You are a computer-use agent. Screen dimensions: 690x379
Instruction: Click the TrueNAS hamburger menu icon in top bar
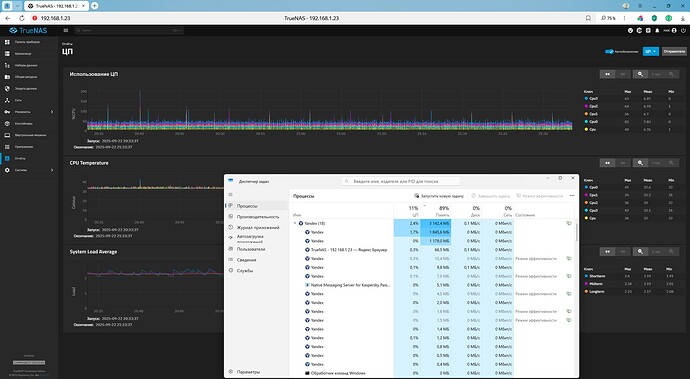coord(66,30)
